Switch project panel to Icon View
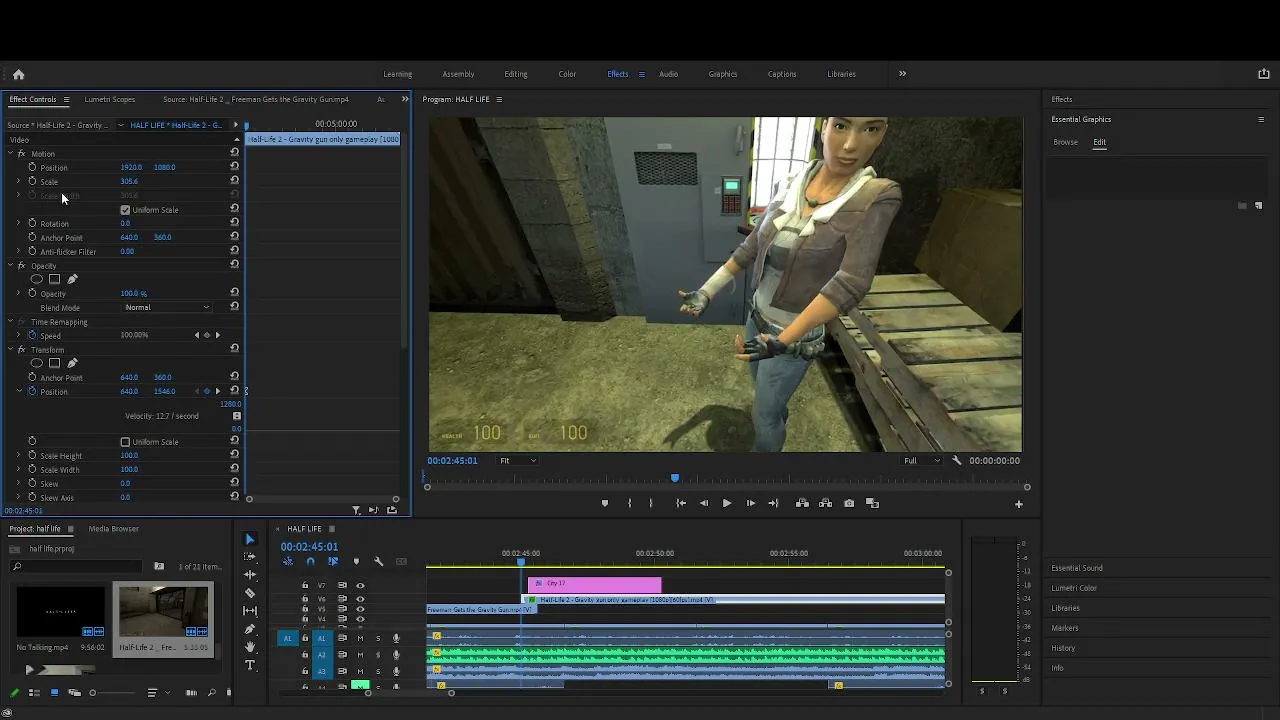The height and width of the screenshot is (720, 1280). click(55, 693)
